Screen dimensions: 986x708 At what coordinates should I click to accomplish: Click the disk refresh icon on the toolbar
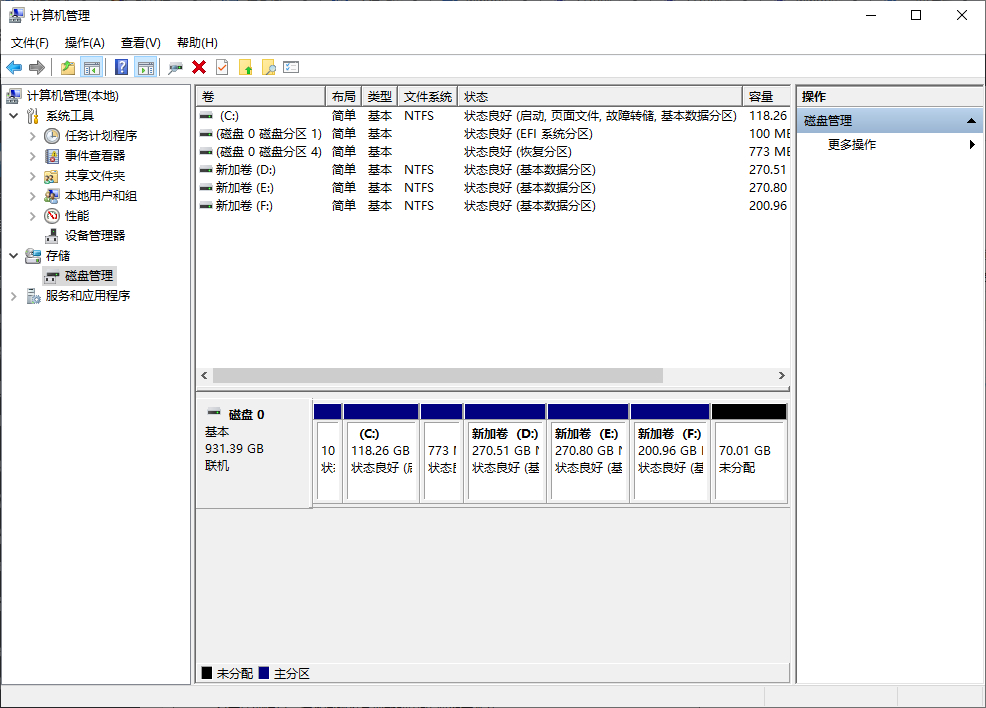point(176,67)
